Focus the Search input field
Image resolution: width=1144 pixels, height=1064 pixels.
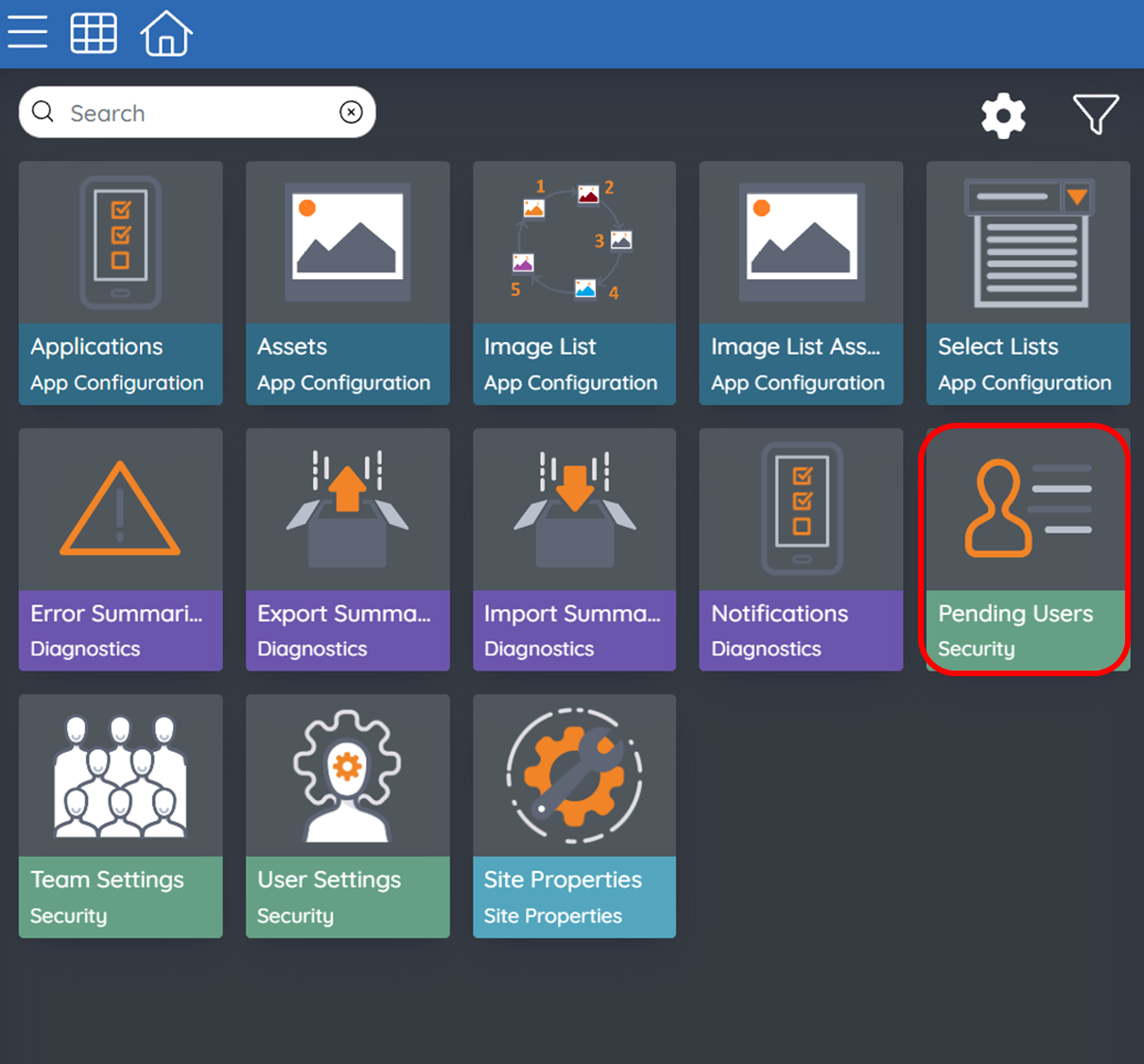[x=198, y=113]
